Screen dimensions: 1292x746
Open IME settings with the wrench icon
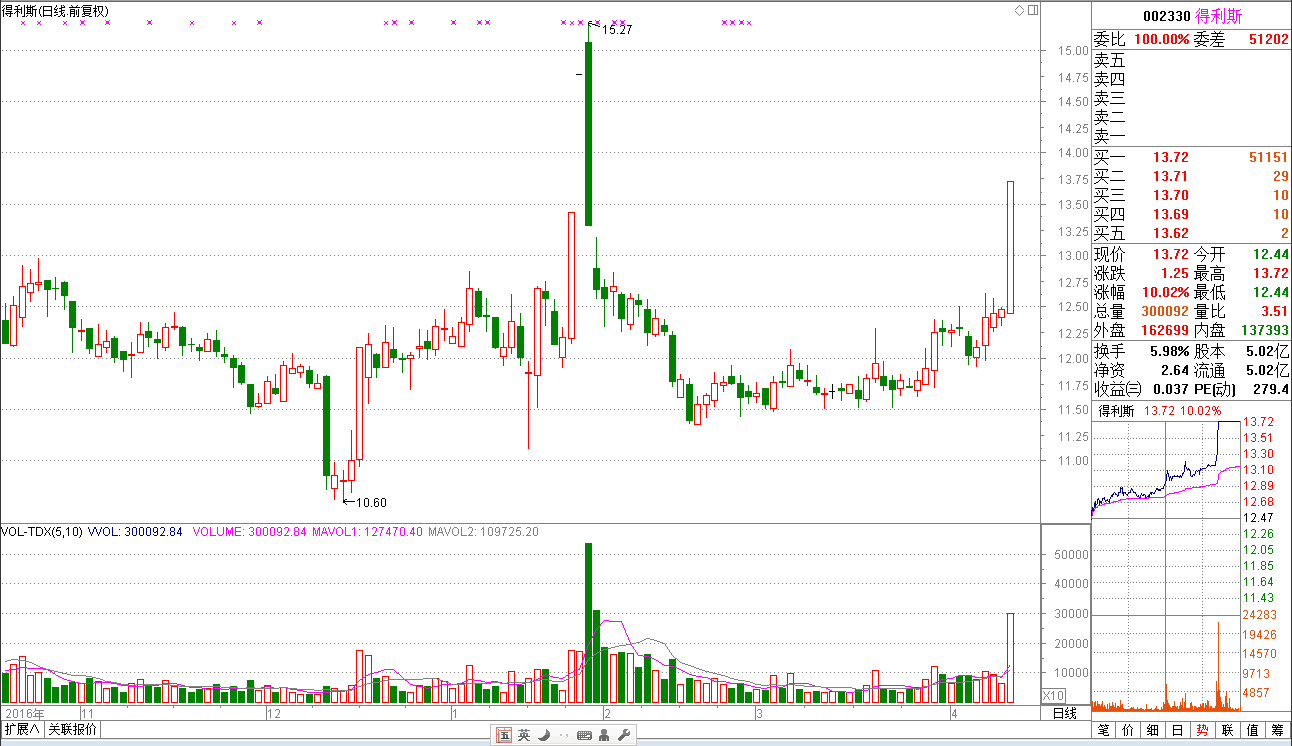click(623, 735)
